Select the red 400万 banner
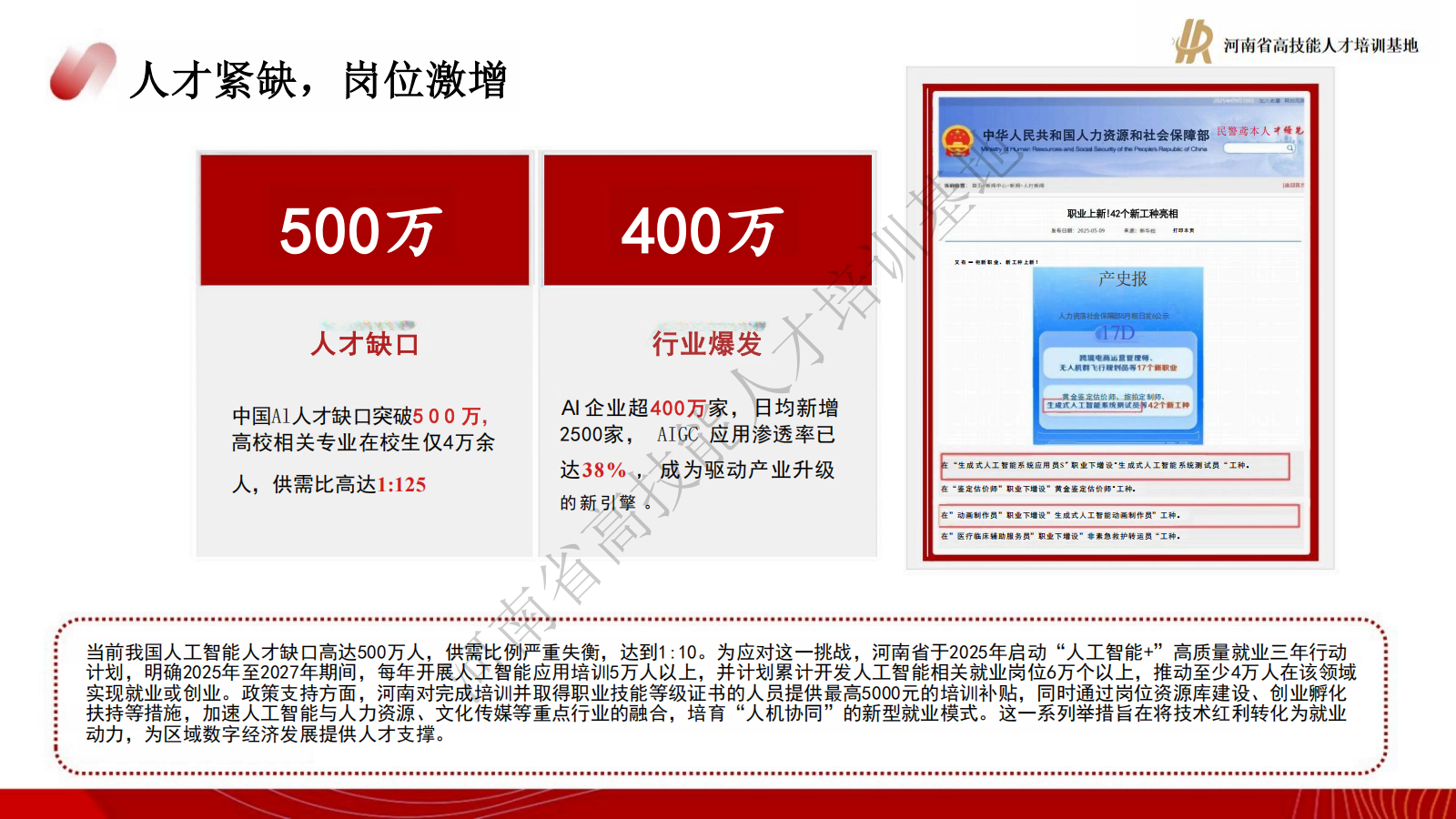Screen dimensions: 1456x819 (707, 220)
